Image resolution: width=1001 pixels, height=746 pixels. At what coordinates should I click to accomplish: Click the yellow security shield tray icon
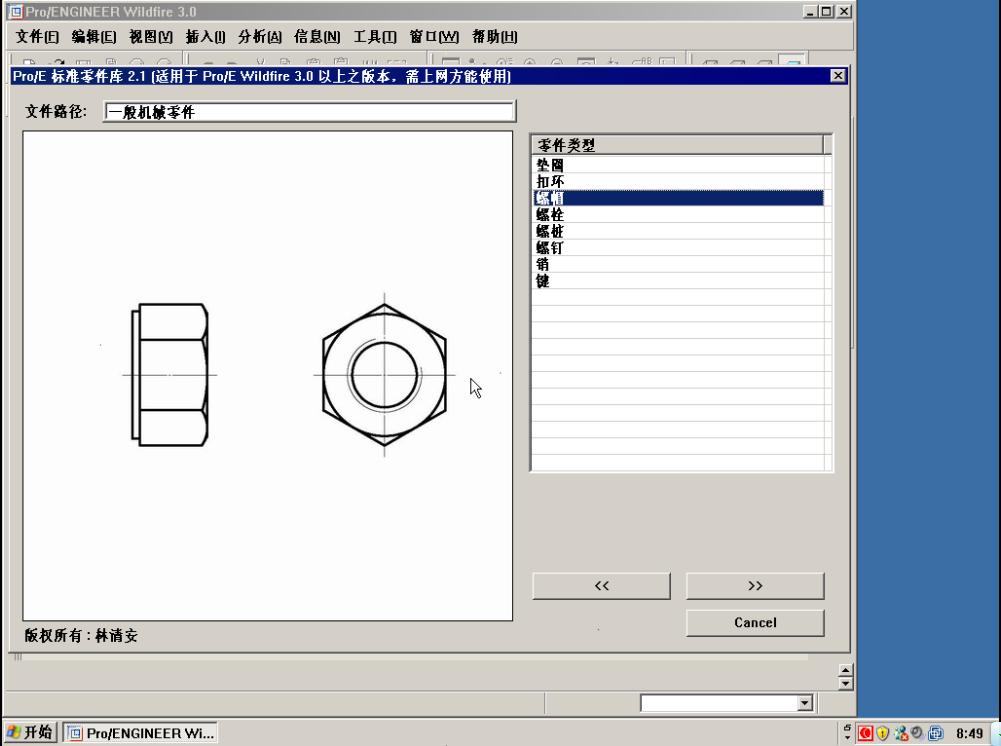[x=883, y=733]
